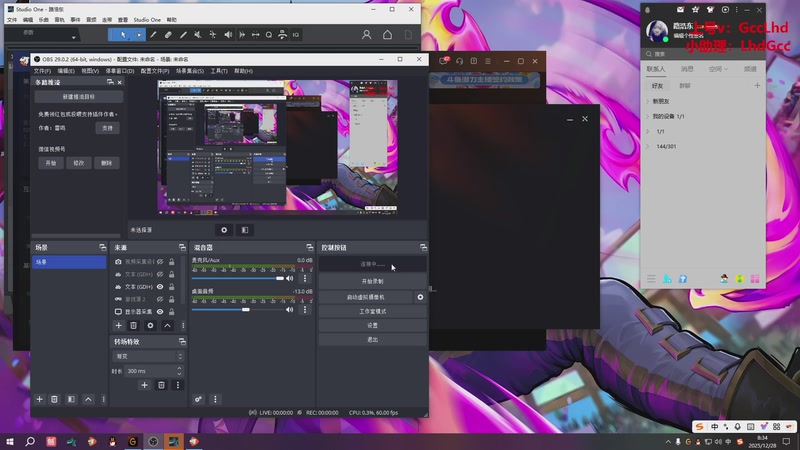800x450 pixels.
Task: Mute the 桌面音频 channel
Action: click(290, 310)
